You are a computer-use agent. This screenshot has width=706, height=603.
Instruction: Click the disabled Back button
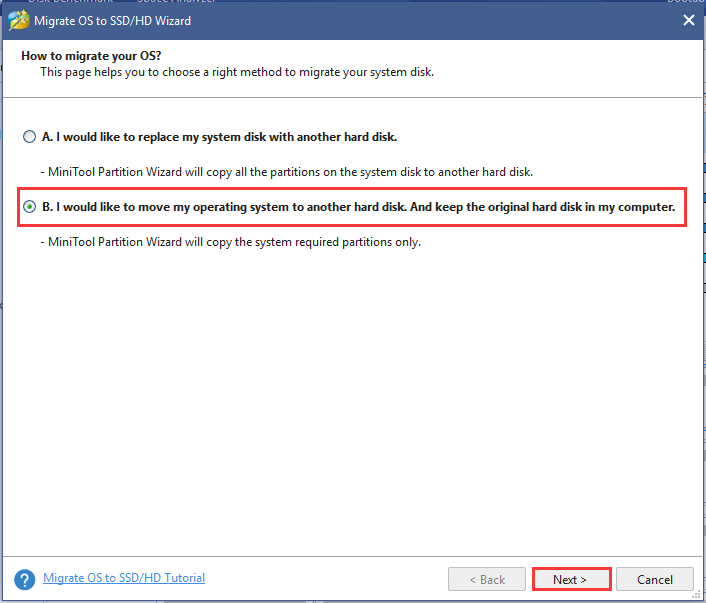[x=487, y=579]
